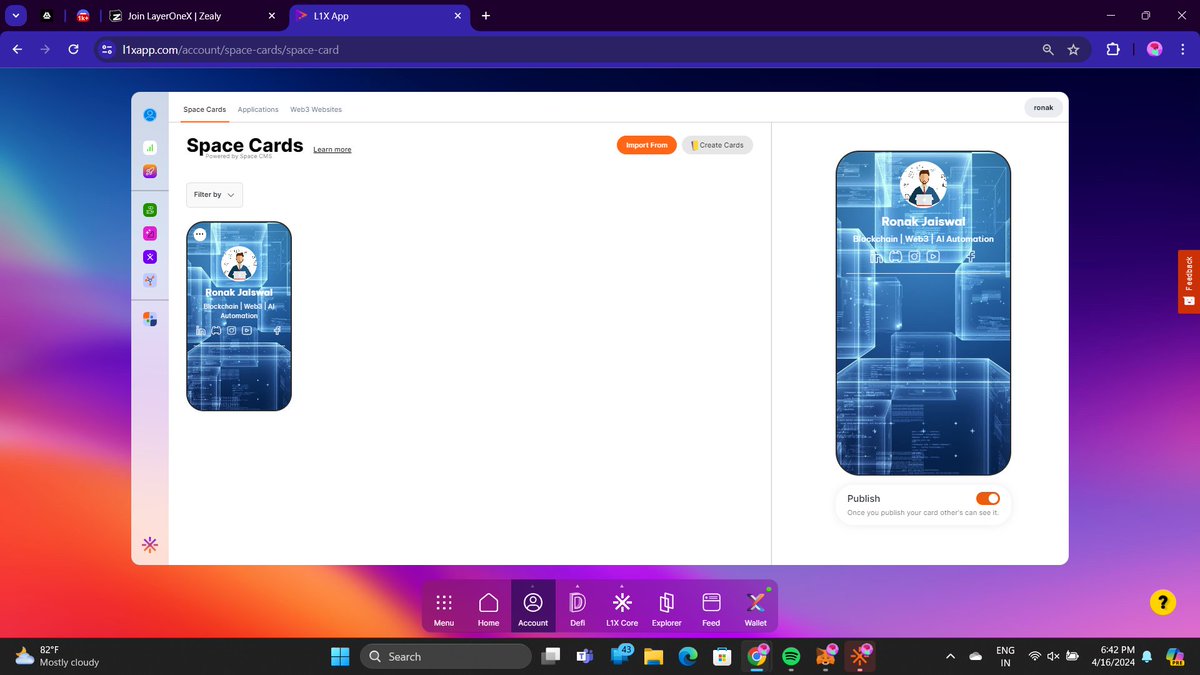
Task: Select the Ronak Jaiswal card thumbnail
Action: tap(239, 316)
